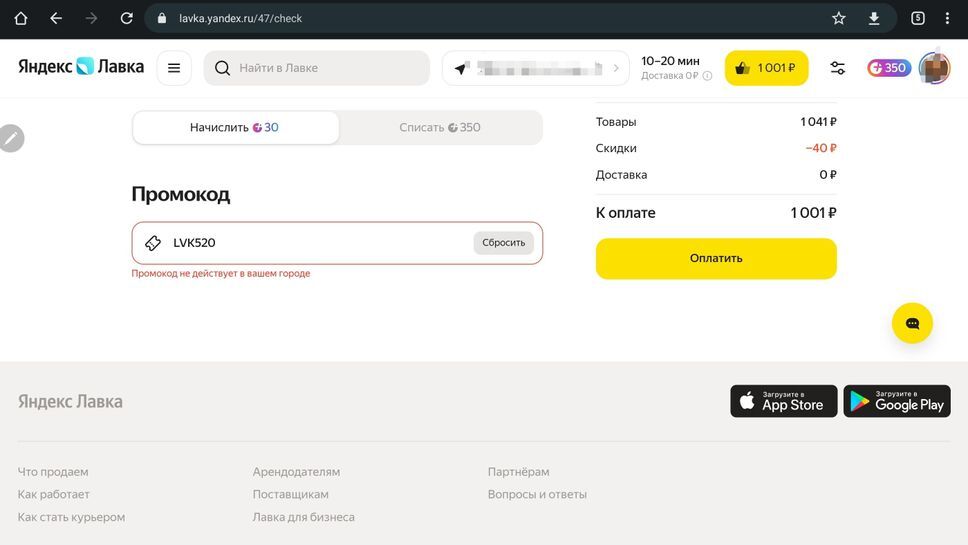968x545 pixels.
Task: Click footer Яндекс Лавка logo text
Action: click(x=70, y=402)
